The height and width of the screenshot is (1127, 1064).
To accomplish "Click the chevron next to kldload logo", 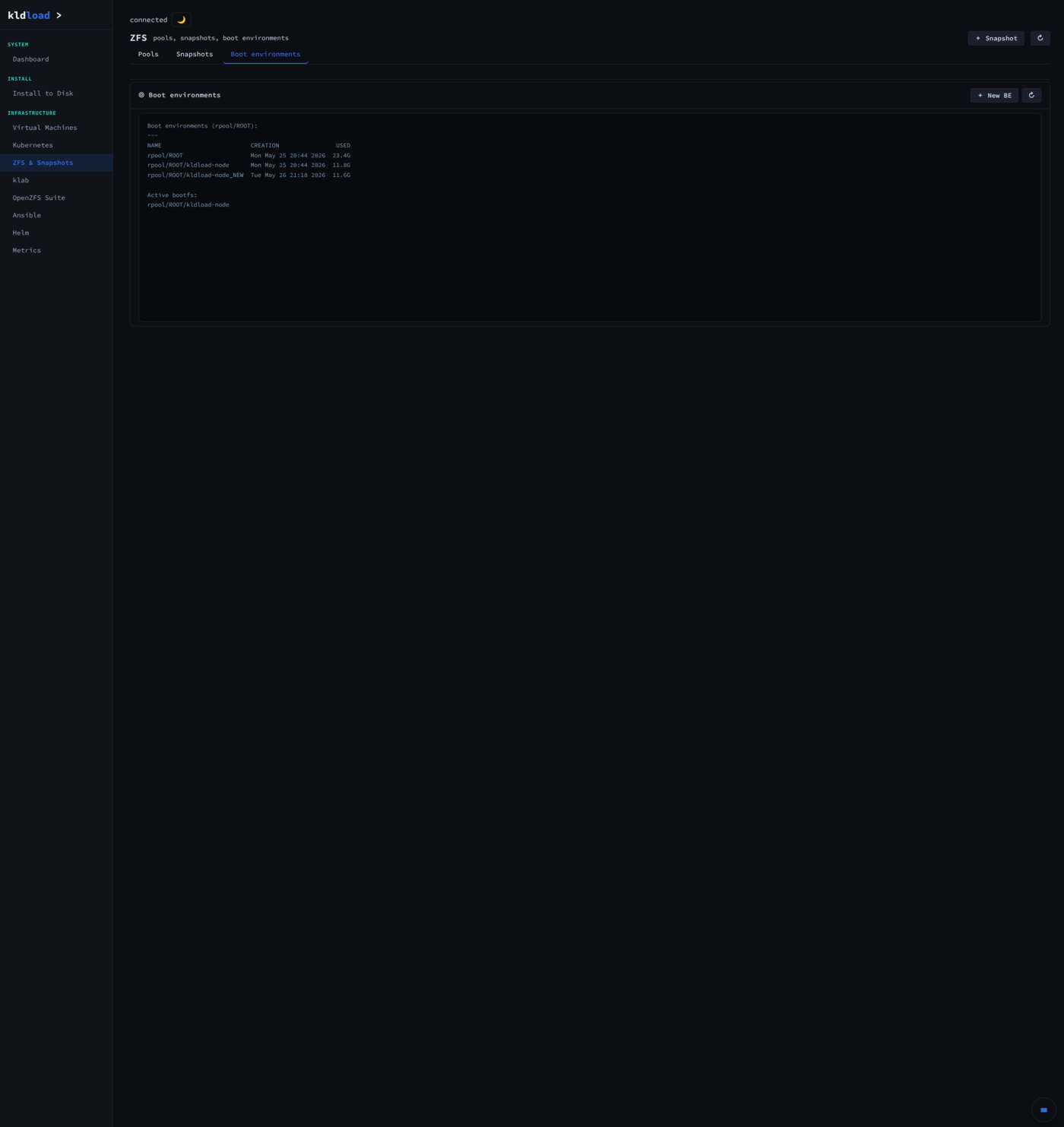I will pos(59,15).
